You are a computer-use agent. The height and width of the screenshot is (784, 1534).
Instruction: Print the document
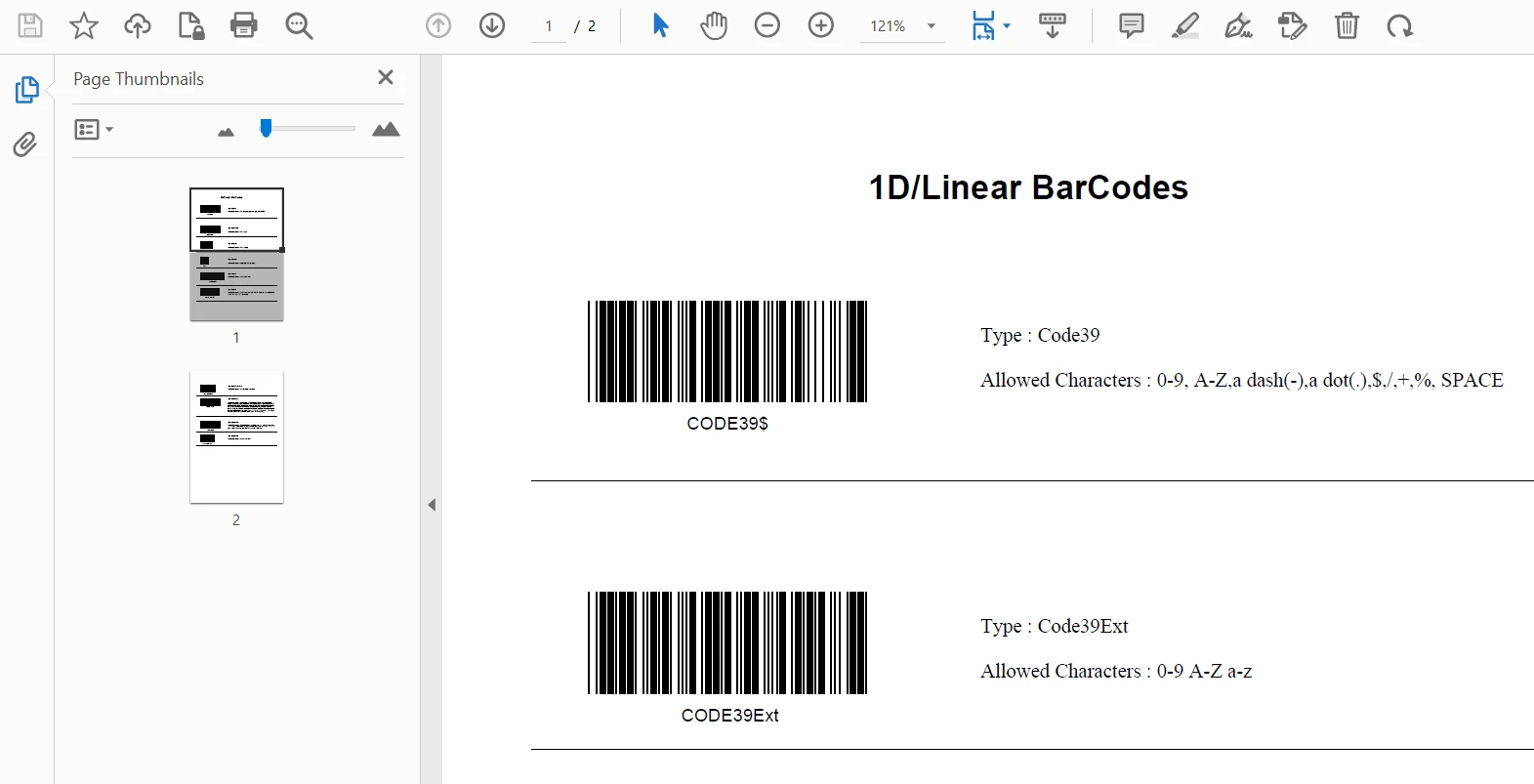244,26
